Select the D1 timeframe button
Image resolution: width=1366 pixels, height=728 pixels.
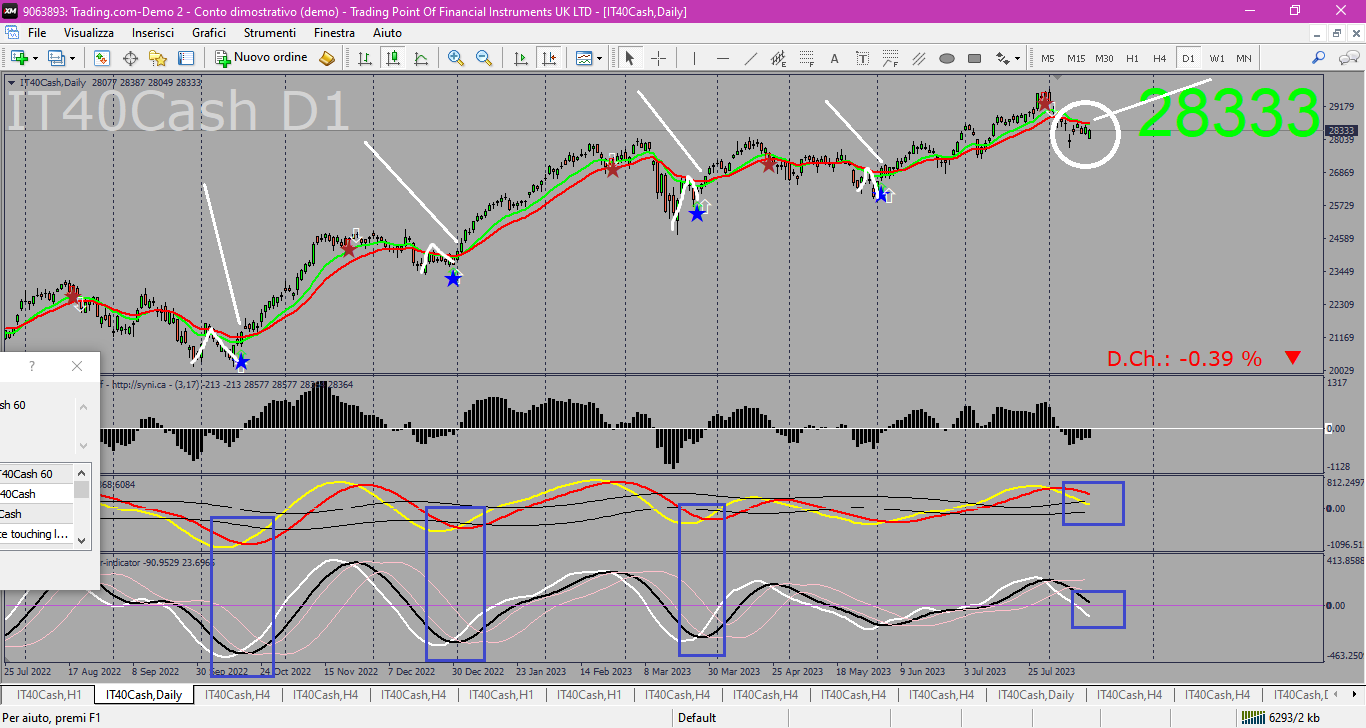pos(1188,58)
